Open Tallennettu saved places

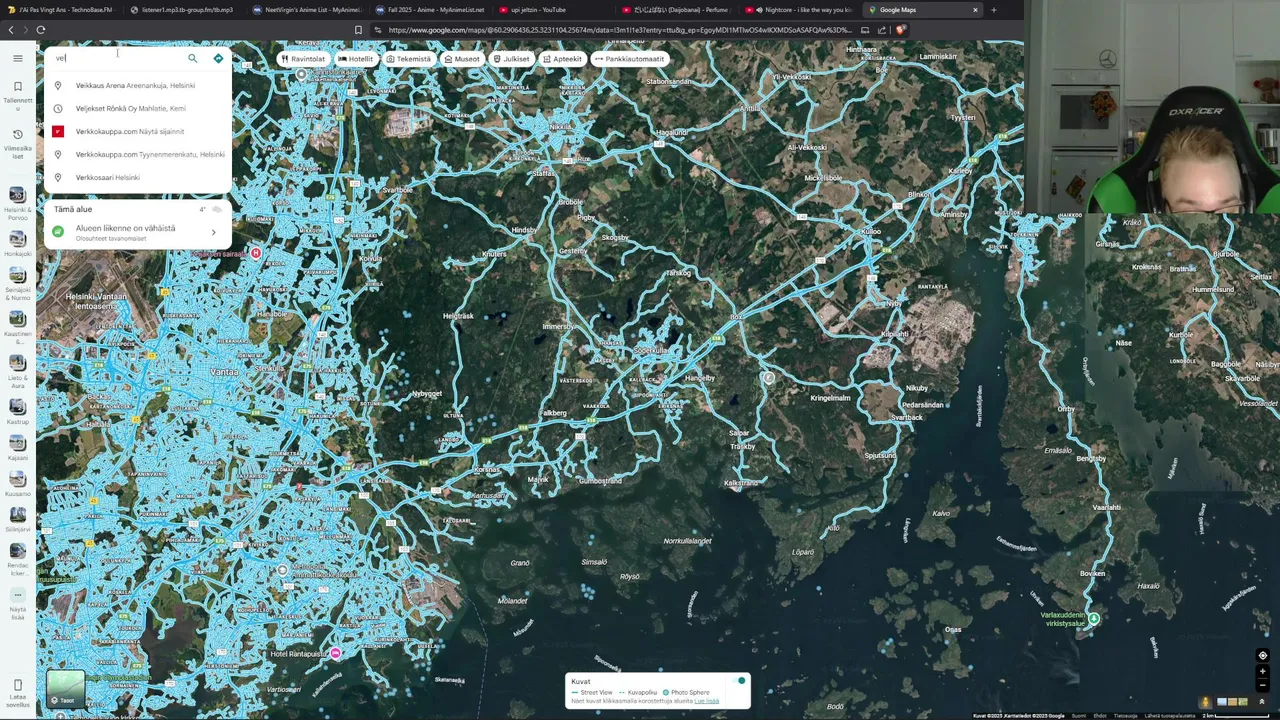click(17, 96)
